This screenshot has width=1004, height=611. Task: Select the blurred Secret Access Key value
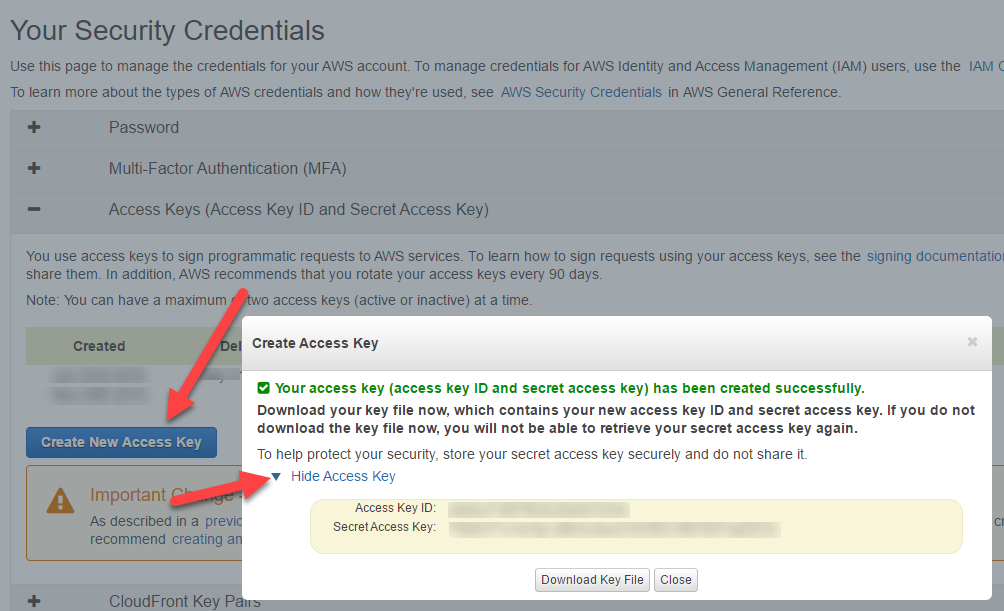(615, 529)
